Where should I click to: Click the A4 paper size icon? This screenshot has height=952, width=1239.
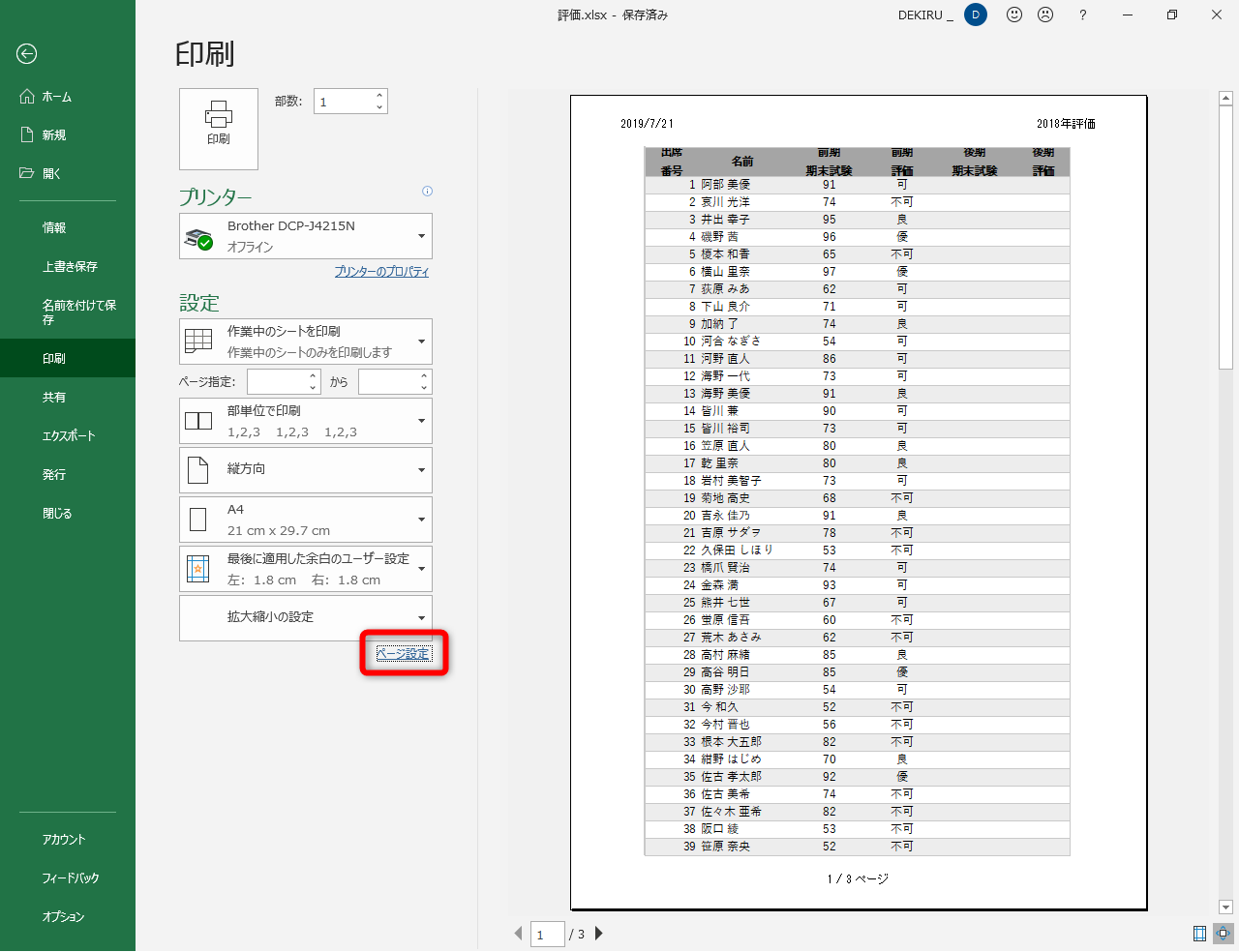click(x=198, y=520)
